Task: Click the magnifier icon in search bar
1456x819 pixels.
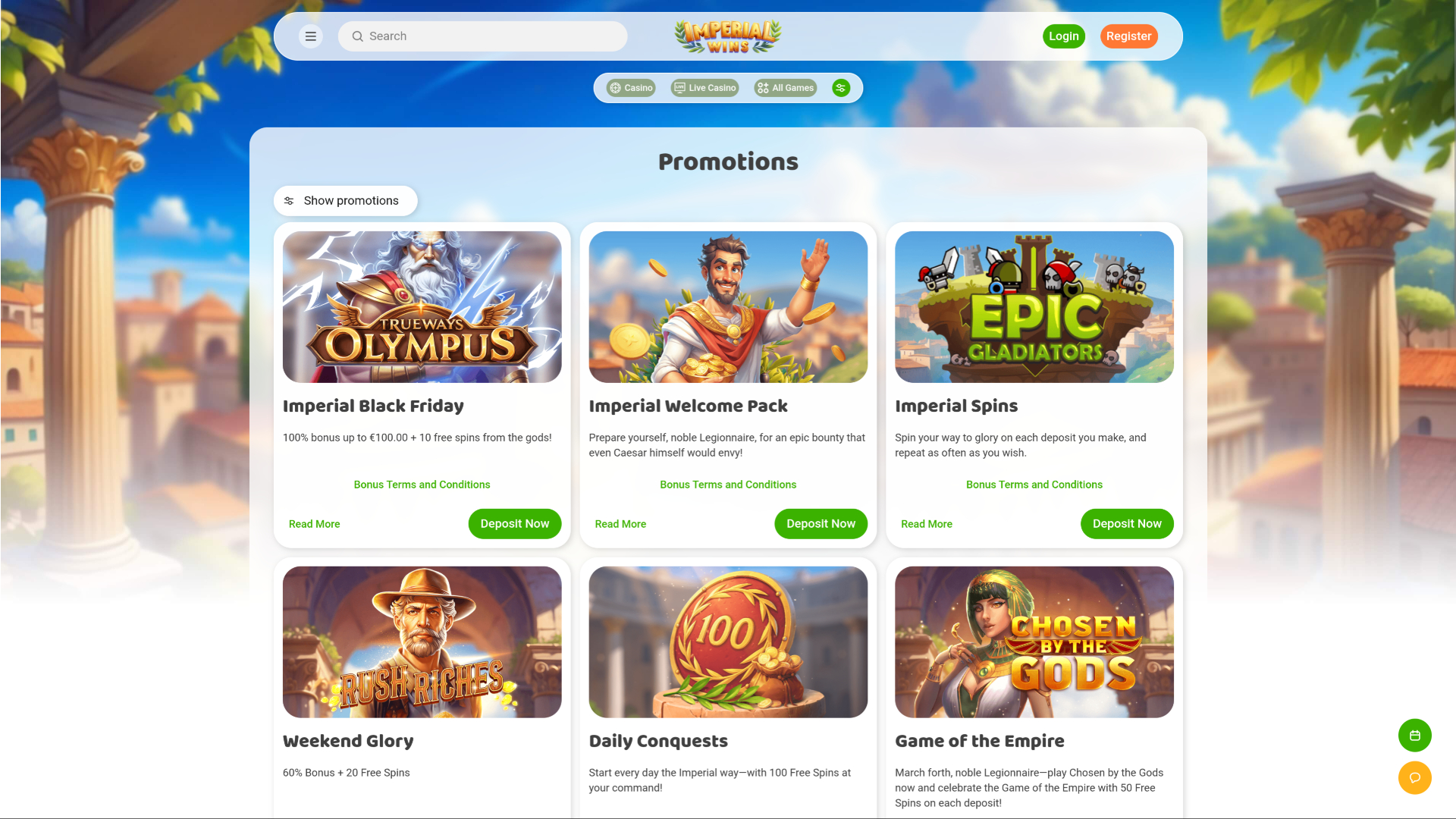Action: click(x=357, y=36)
